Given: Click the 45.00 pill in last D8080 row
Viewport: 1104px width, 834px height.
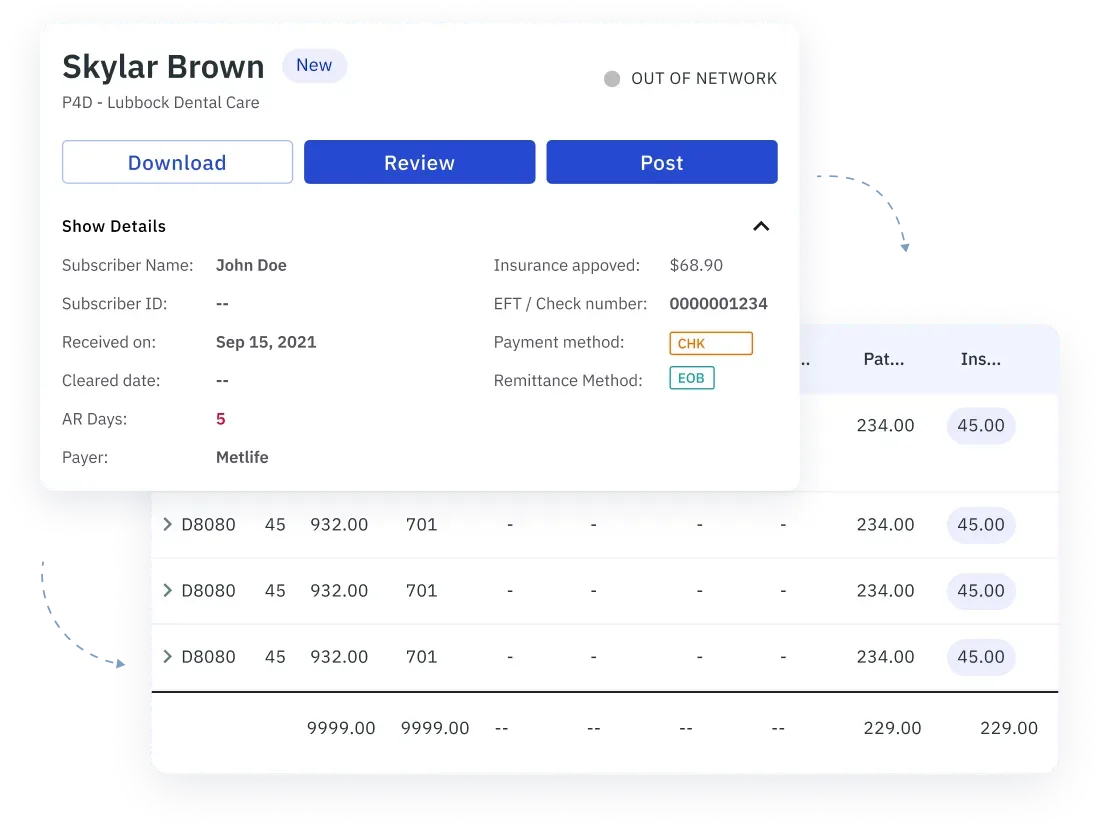Looking at the screenshot, I should click(981, 657).
